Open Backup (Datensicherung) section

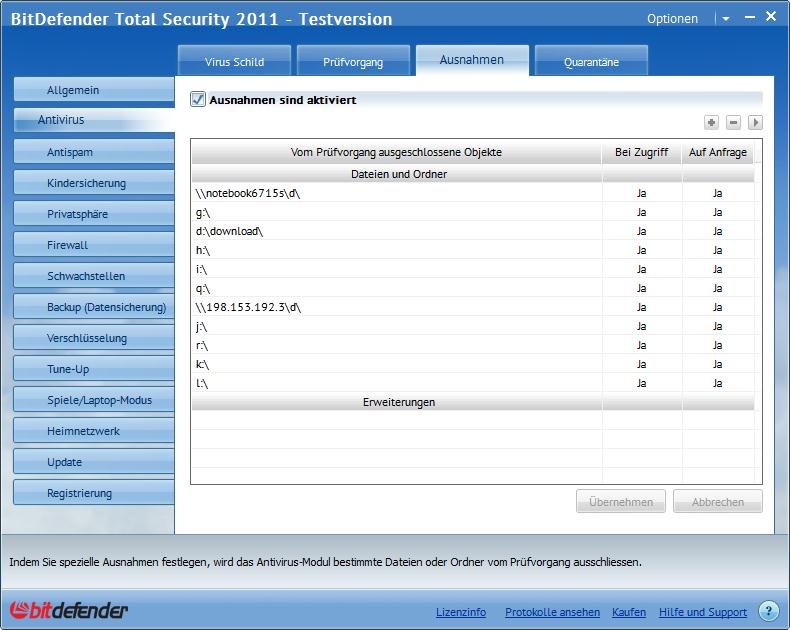pyautogui.click(x=94, y=307)
